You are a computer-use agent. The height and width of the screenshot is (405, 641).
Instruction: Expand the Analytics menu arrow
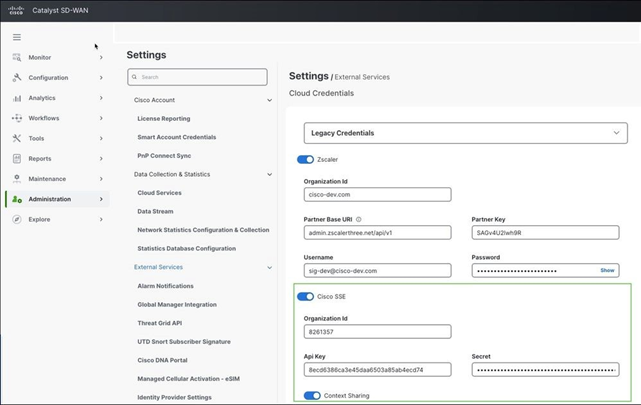pos(101,98)
